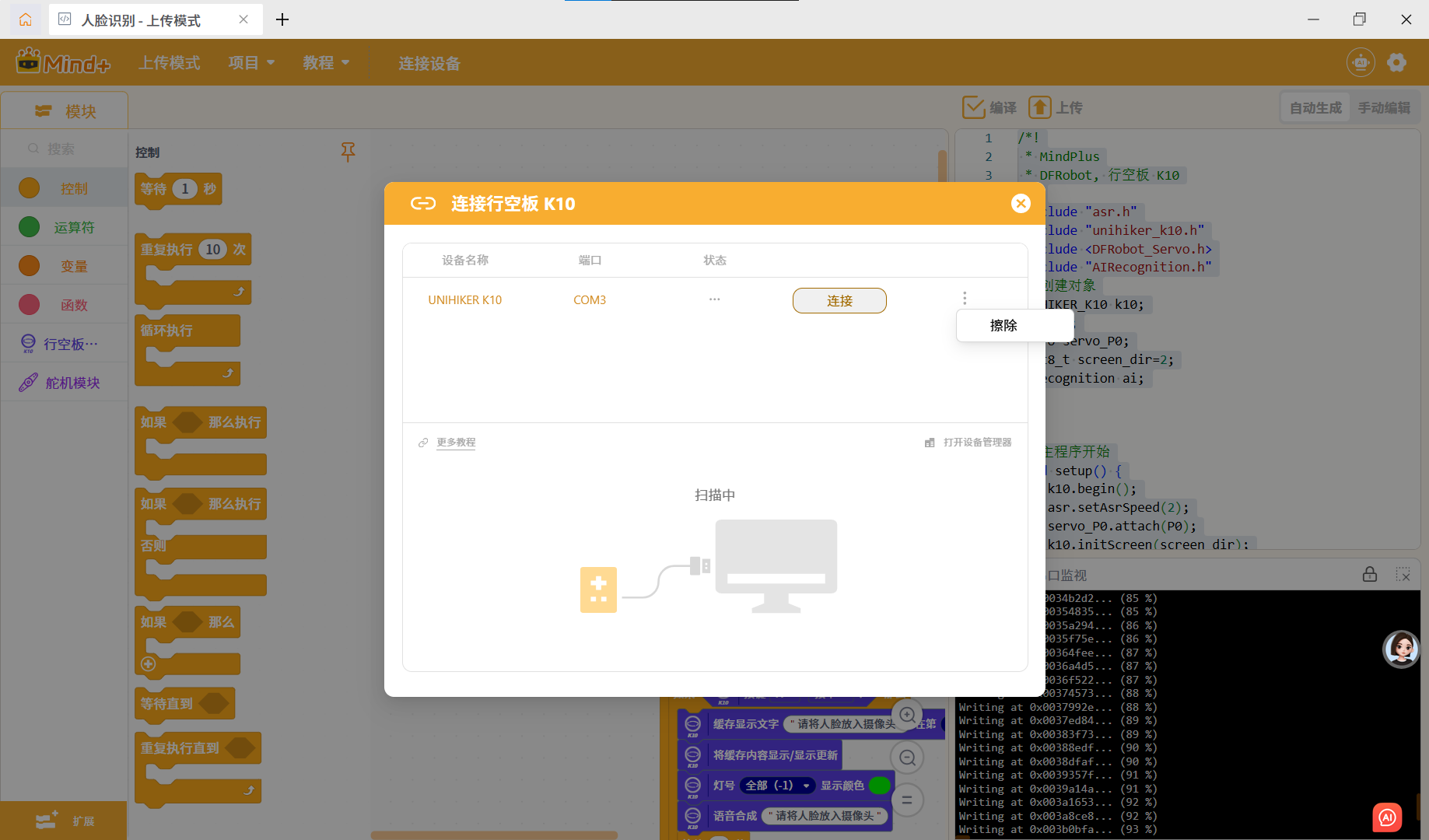Click the green color swatch in 显示颜色 block
1429x840 pixels.
click(x=880, y=786)
